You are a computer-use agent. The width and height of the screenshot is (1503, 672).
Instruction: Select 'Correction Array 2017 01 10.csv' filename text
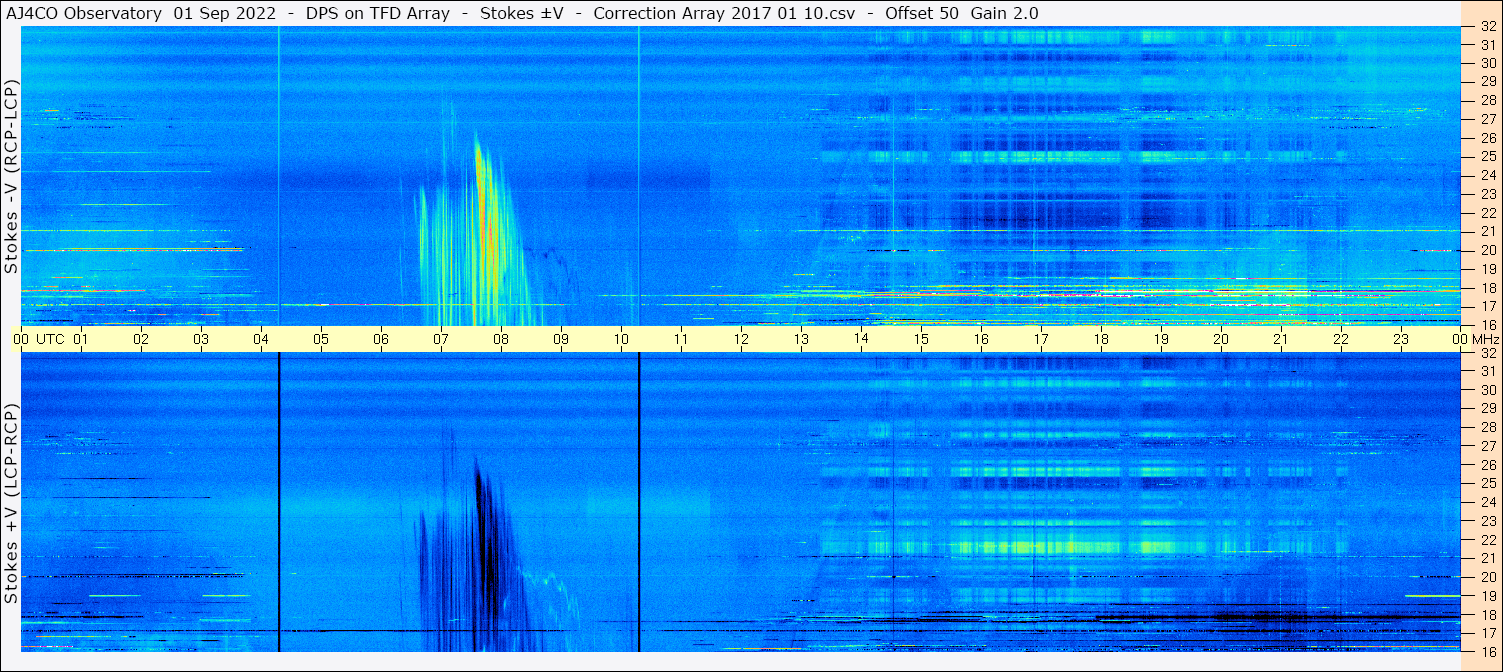tap(724, 13)
